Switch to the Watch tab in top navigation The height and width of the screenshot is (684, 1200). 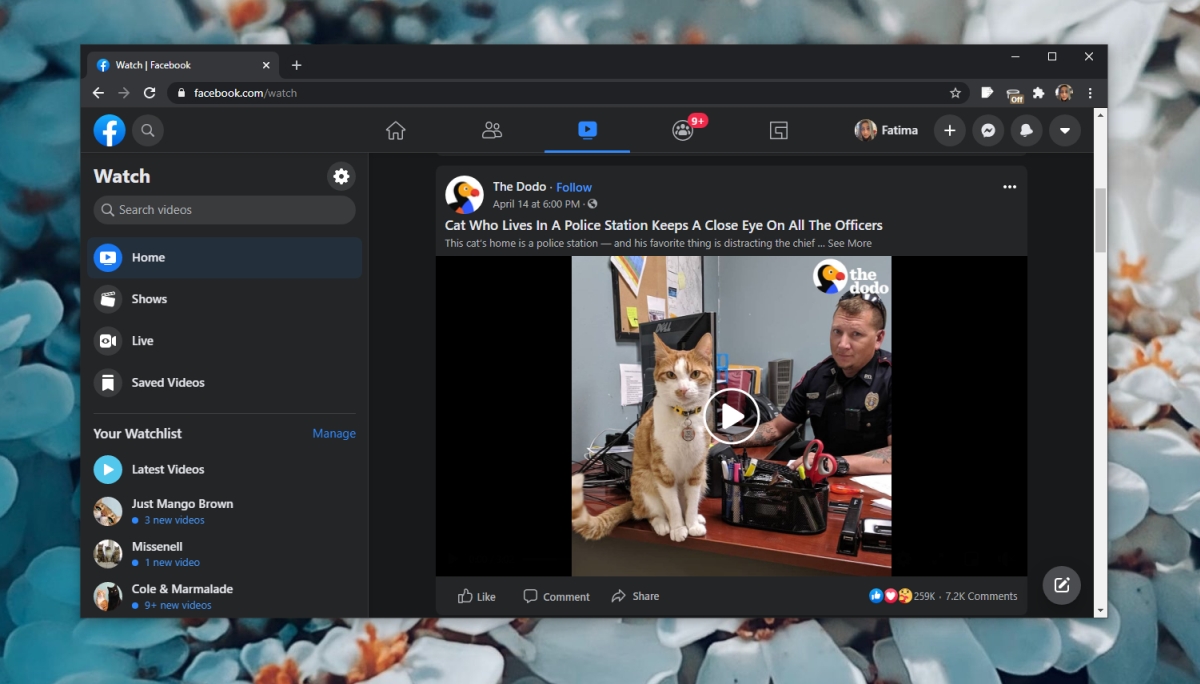click(x=587, y=130)
